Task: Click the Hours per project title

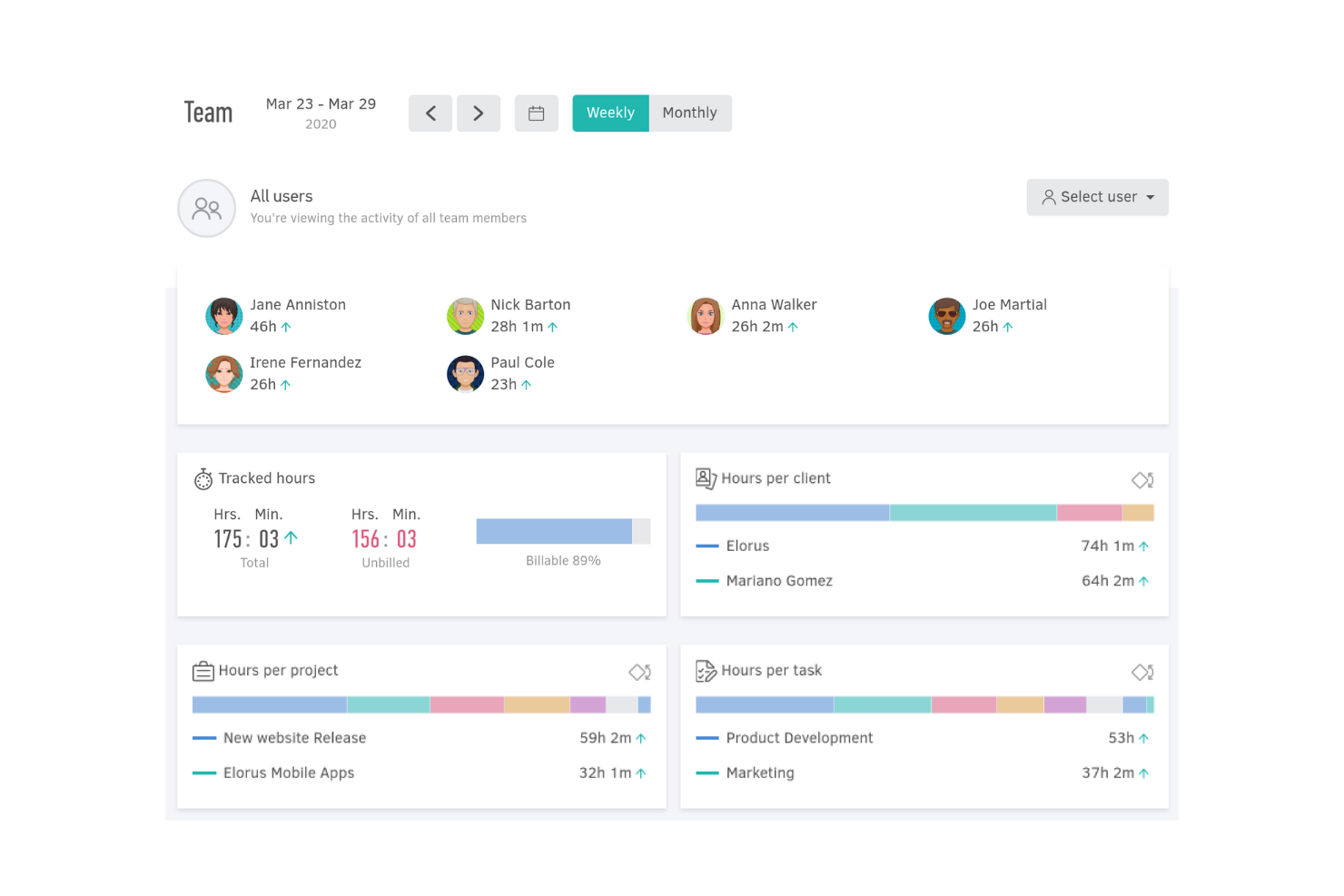Action: pyautogui.click(x=278, y=671)
